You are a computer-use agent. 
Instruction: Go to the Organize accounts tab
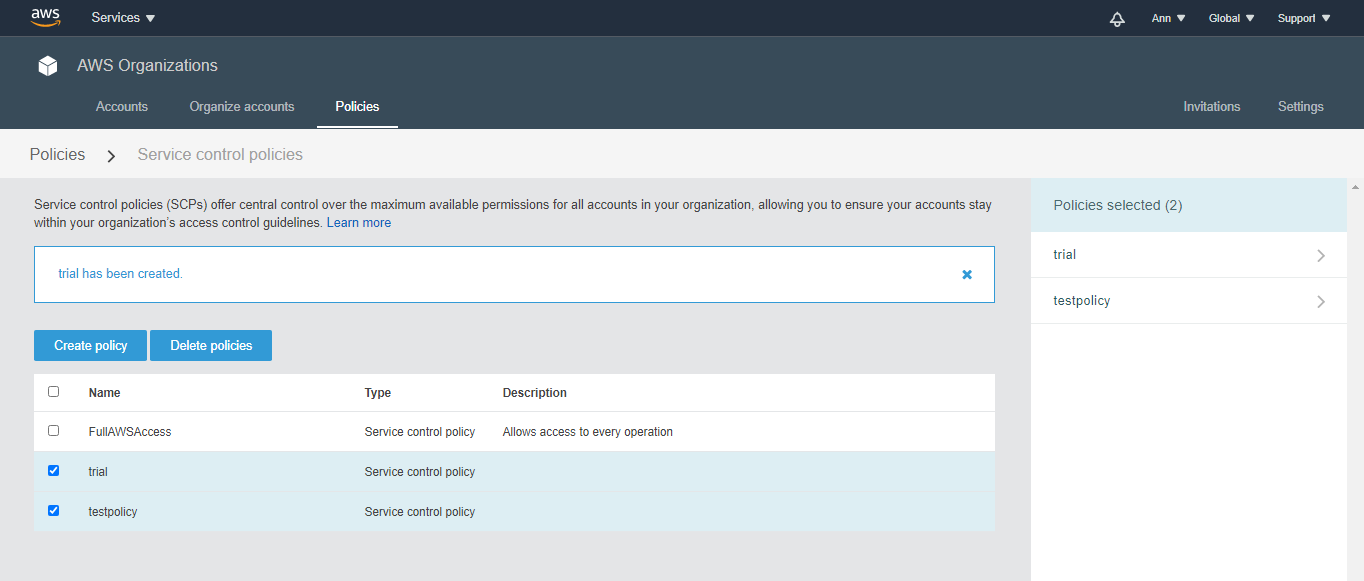coord(242,107)
